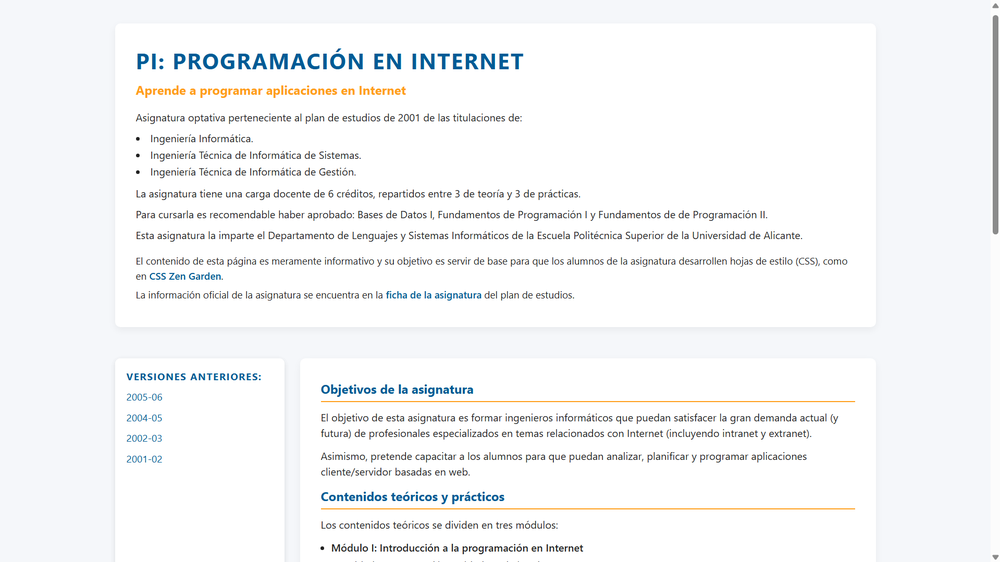Click the scrollbar up arrow
Screen dimensions: 1000x562
(994, 6)
